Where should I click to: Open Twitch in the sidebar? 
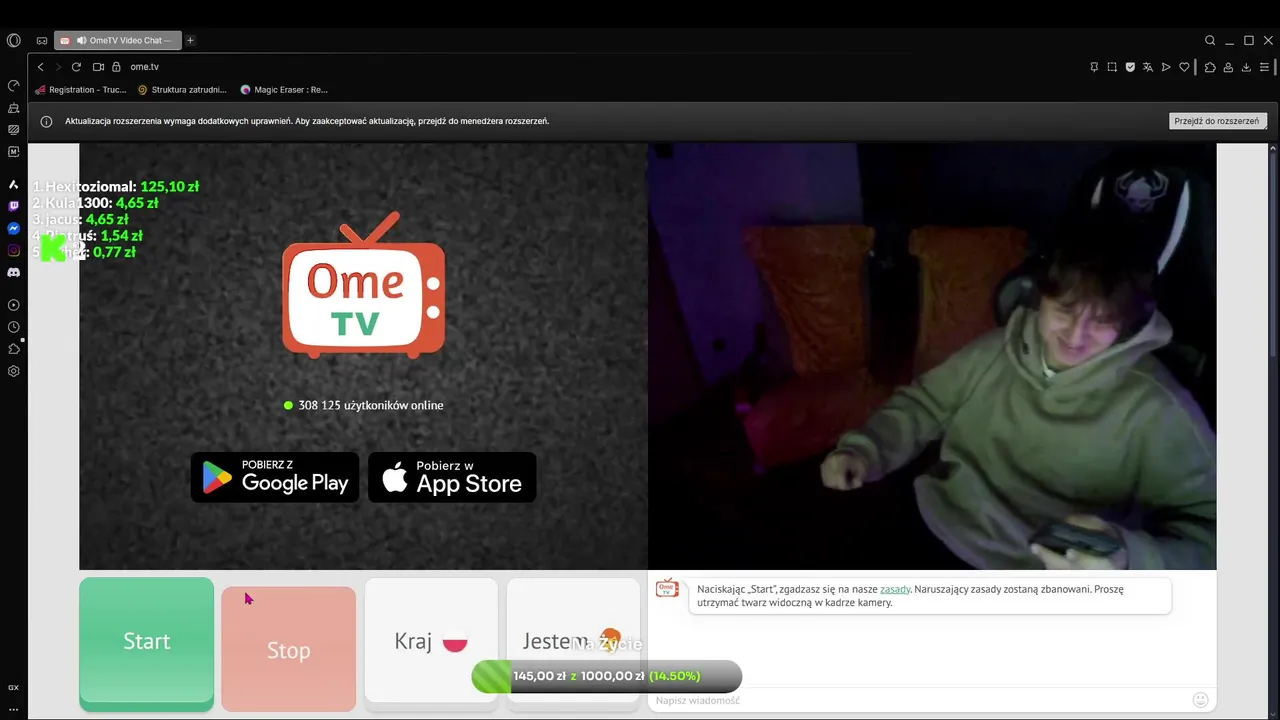[x=14, y=206]
